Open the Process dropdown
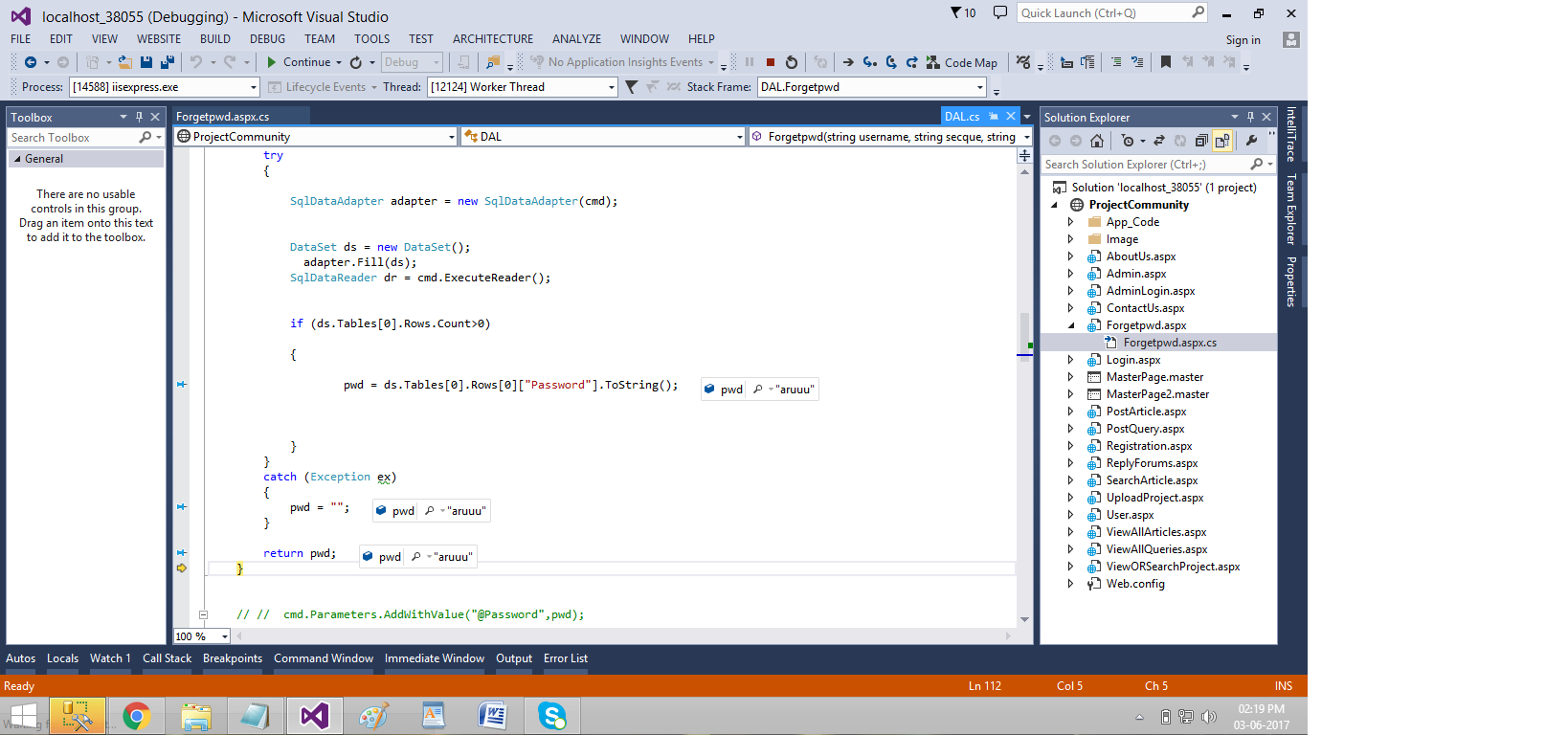The height and width of the screenshot is (735, 1568). pos(254,87)
